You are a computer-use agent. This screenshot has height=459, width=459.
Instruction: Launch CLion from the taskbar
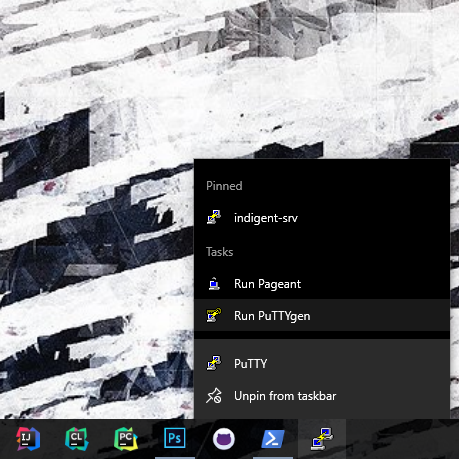(77, 439)
